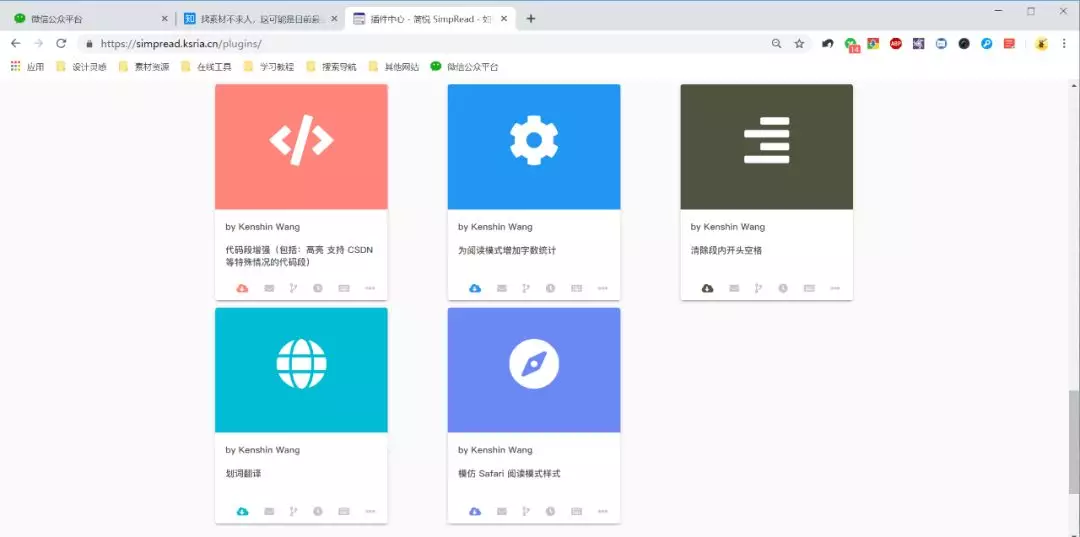Click mail icon on 清除段内开头空格 card
The image size is (1080, 537).
point(734,288)
